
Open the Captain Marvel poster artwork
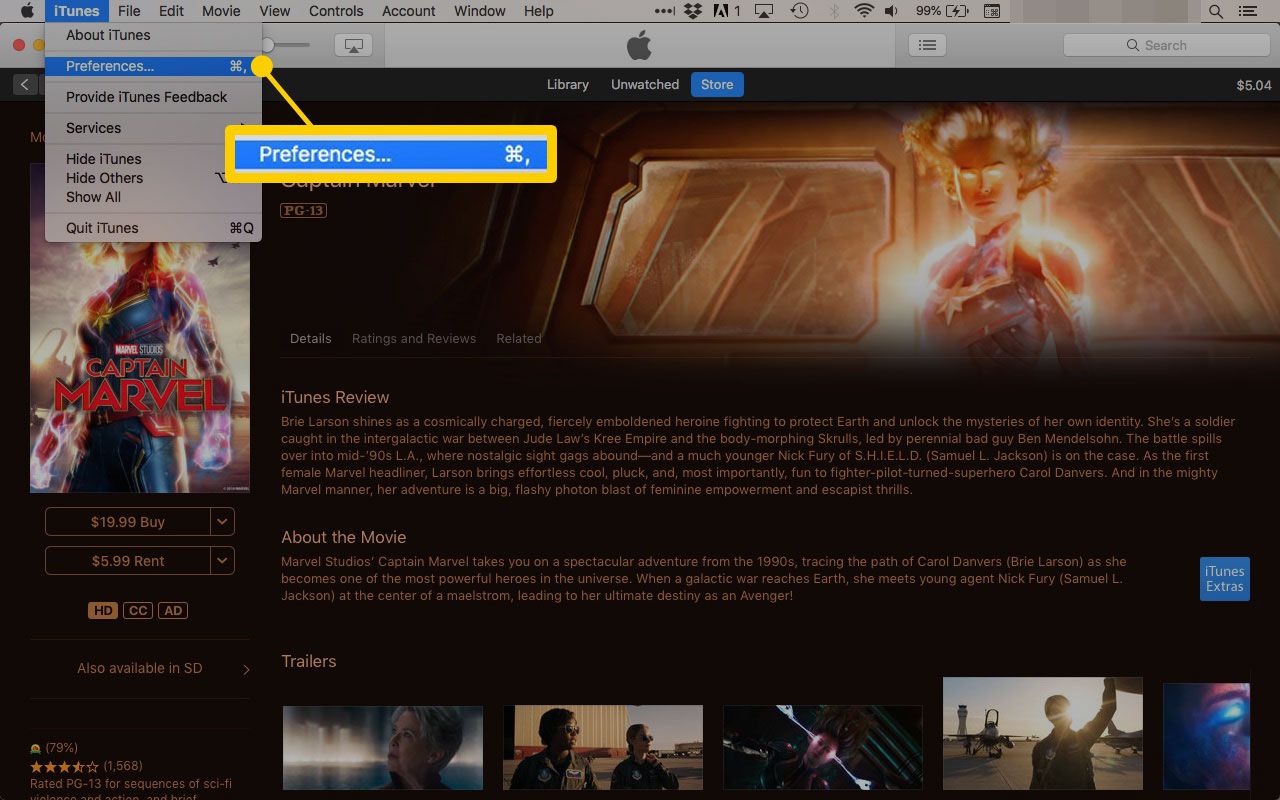(140, 328)
